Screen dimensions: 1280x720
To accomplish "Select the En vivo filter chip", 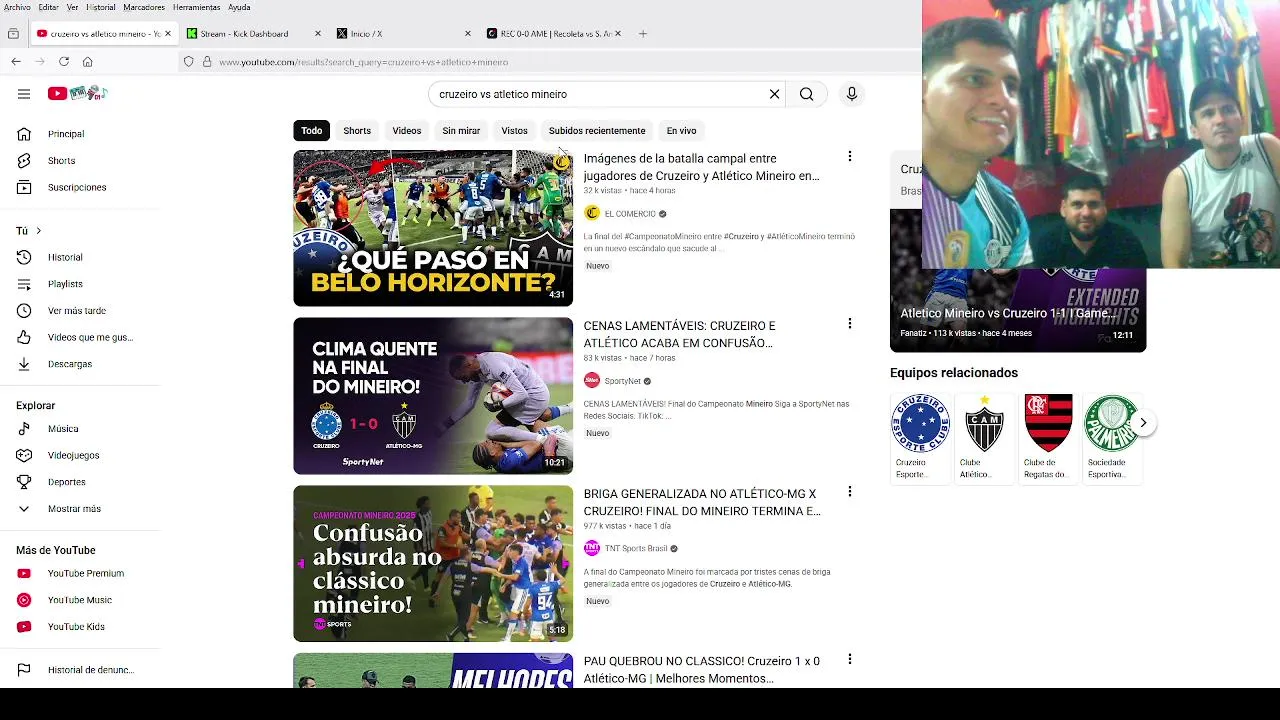I will point(681,131).
